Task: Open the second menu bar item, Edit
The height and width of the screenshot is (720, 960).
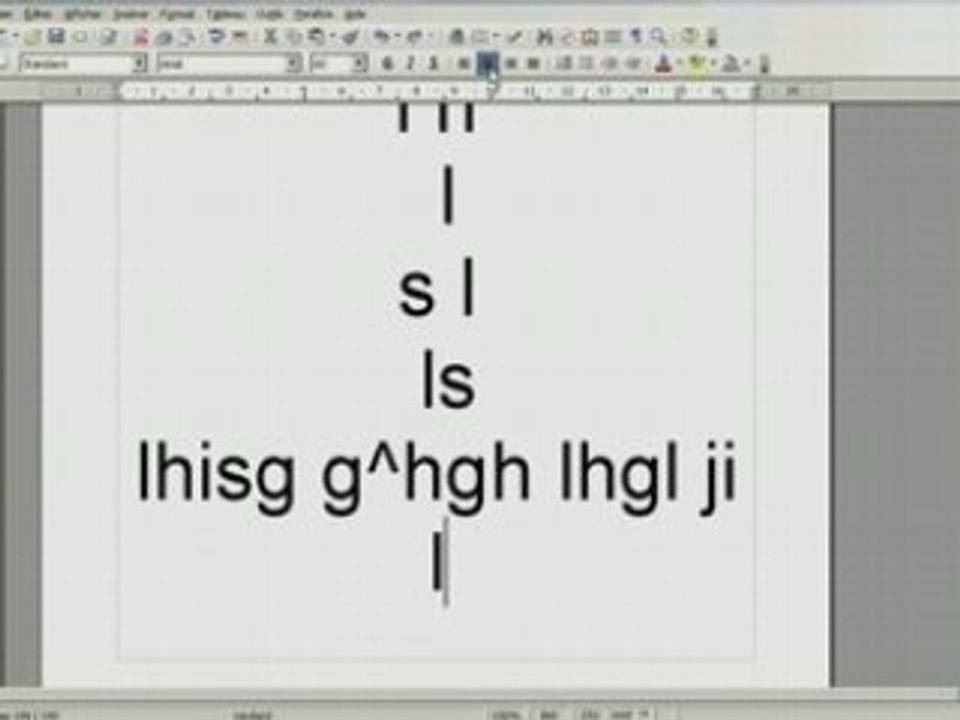Action: click(37, 13)
